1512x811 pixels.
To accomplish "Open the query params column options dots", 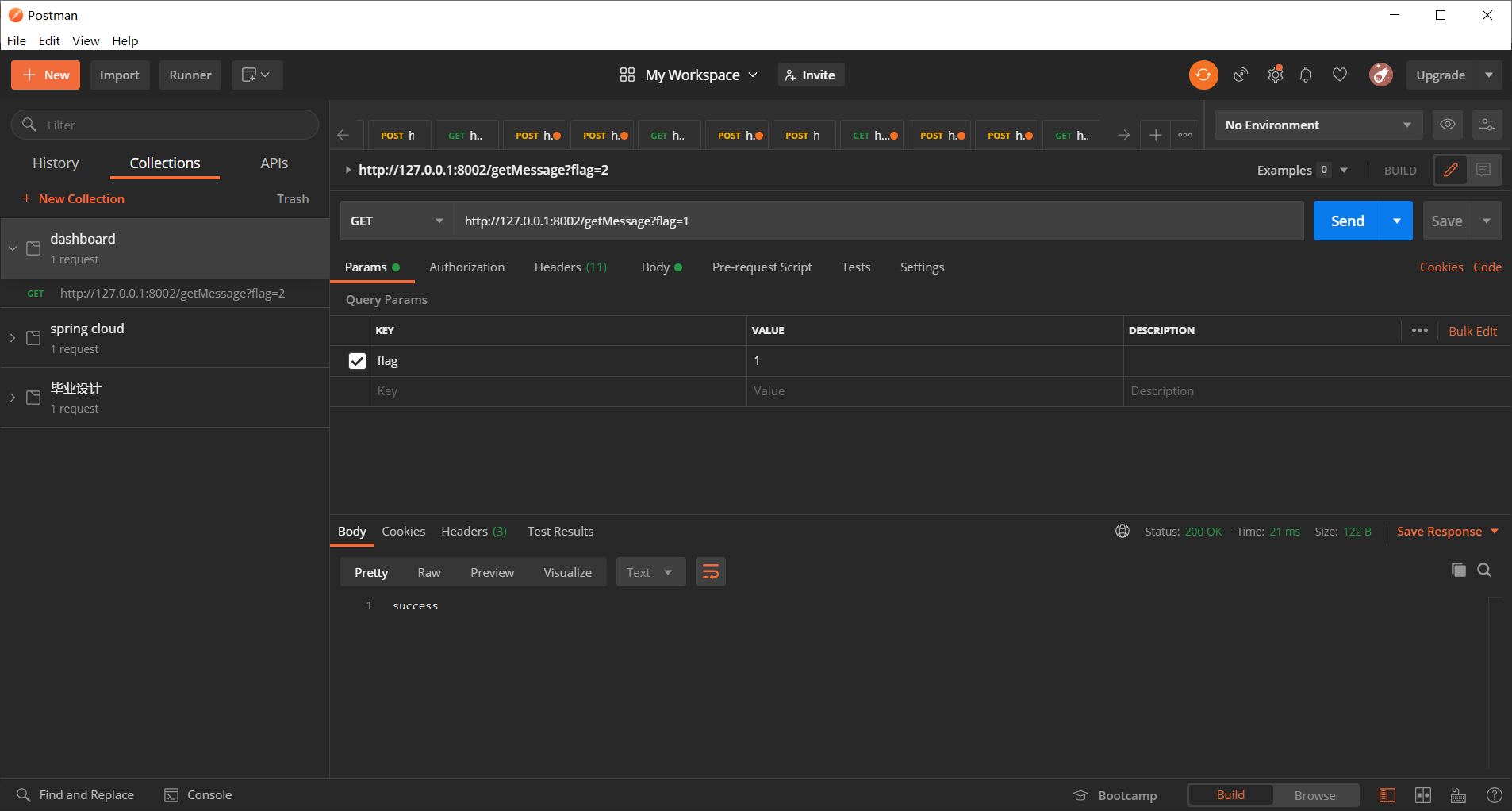I will point(1420,330).
